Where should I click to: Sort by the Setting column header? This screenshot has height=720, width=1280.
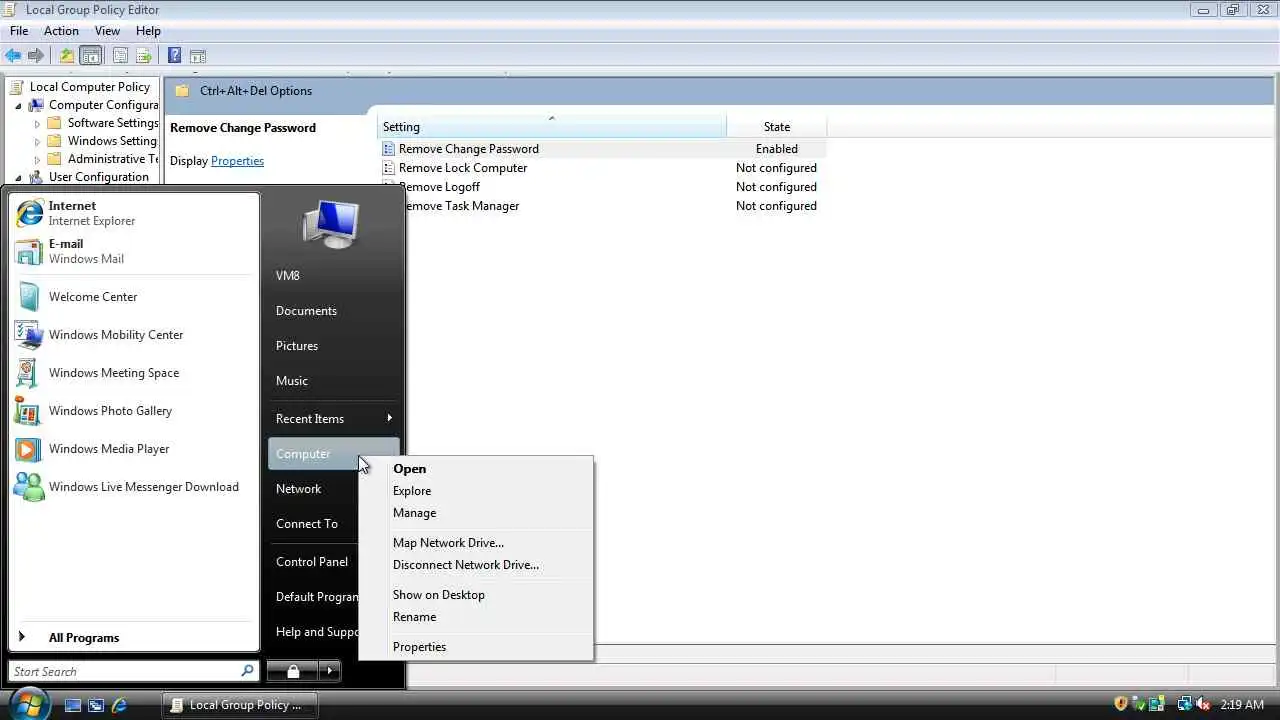[x=552, y=127]
